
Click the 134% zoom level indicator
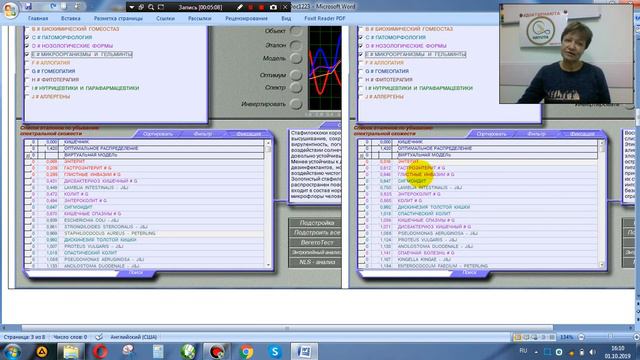click(x=567, y=337)
